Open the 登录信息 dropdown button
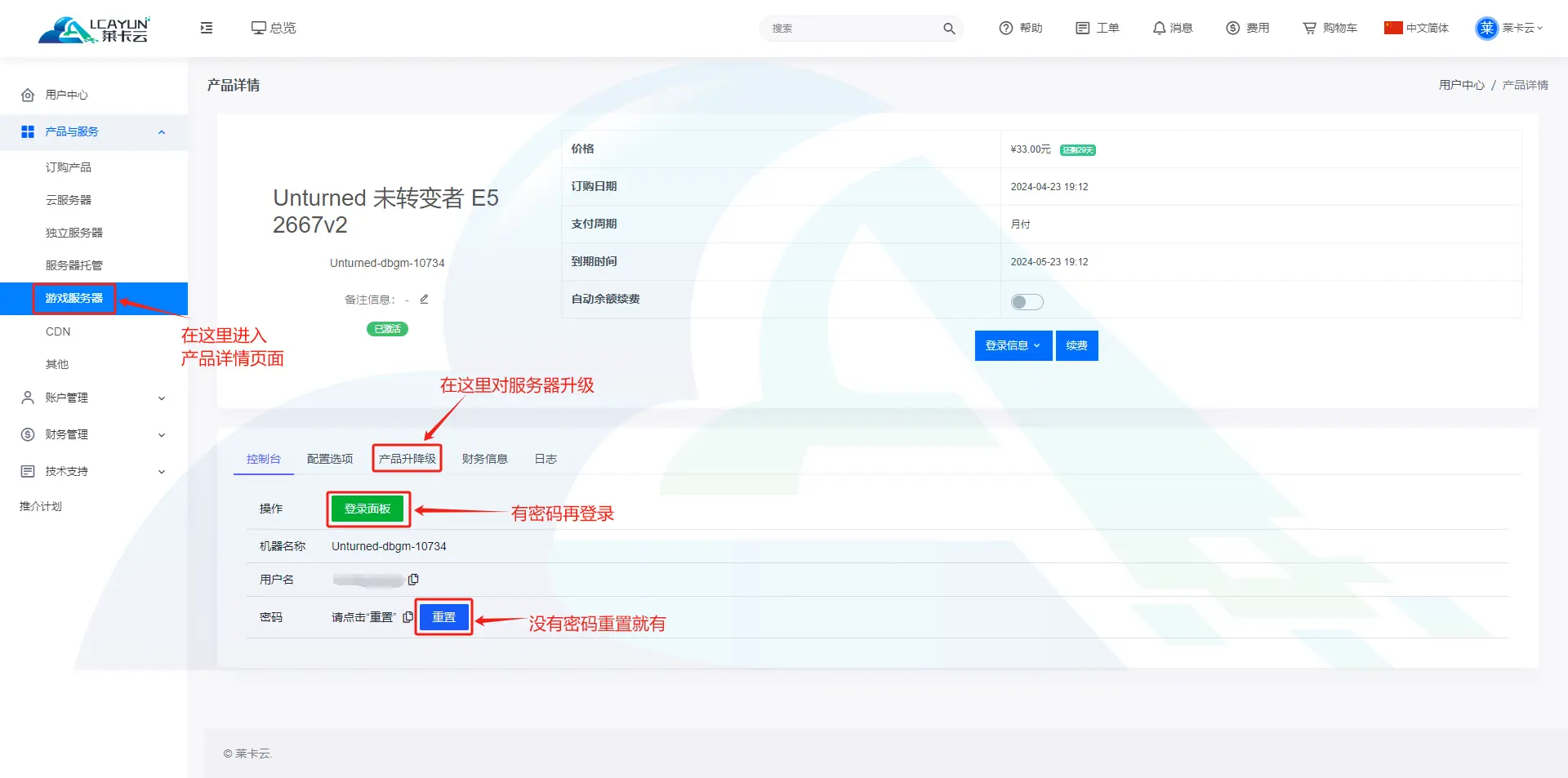 coord(1013,345)
